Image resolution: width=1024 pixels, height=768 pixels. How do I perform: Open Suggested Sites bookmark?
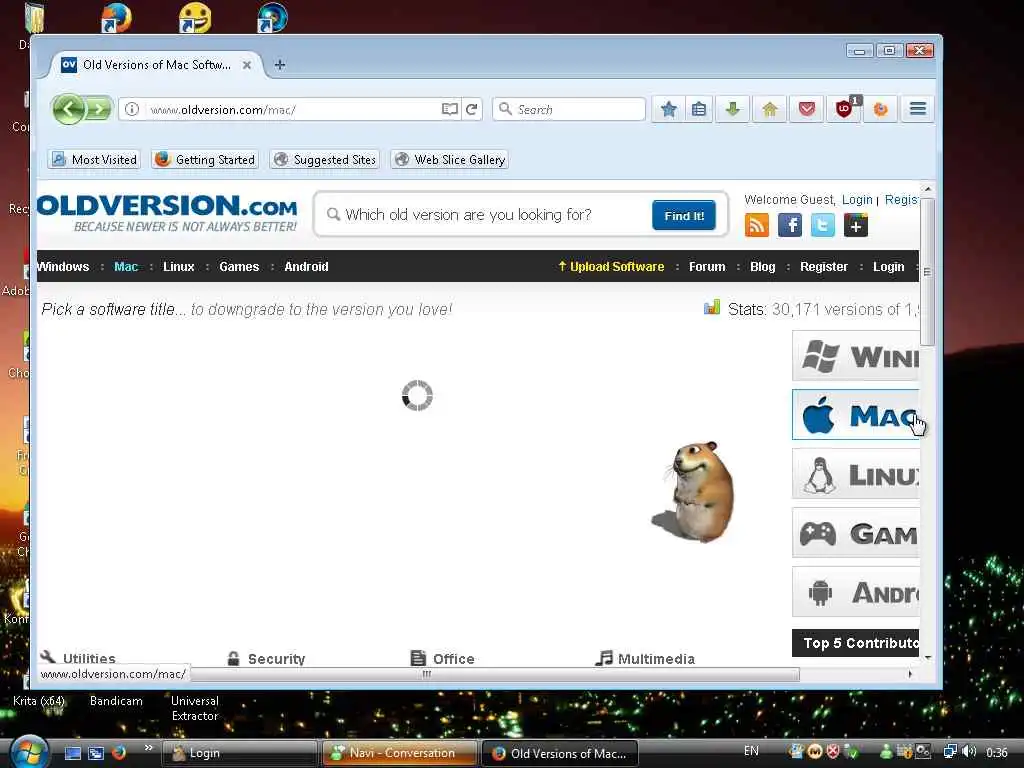[325, 159]
